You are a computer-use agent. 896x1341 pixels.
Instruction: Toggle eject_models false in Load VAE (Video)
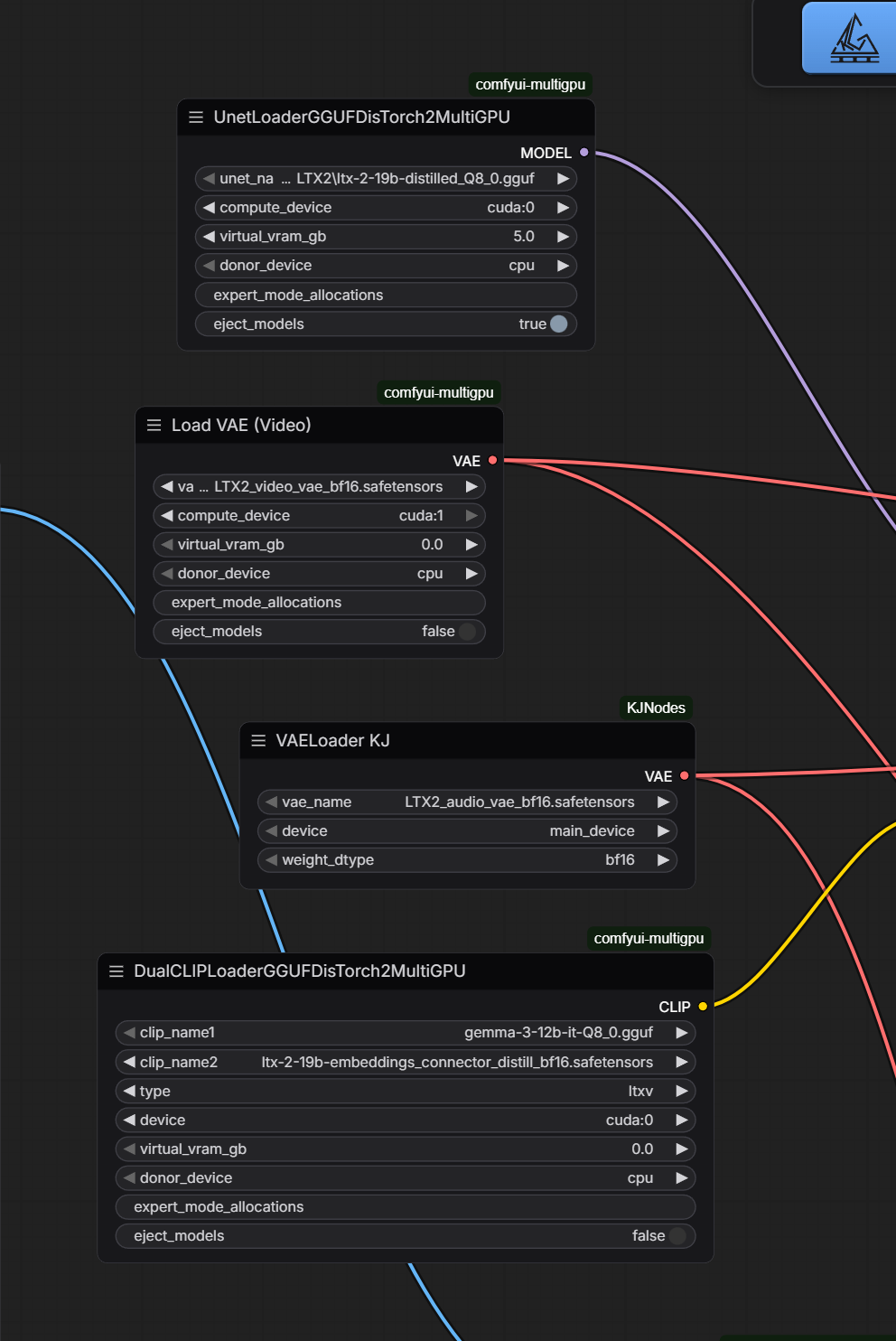[x=467, y=632]
